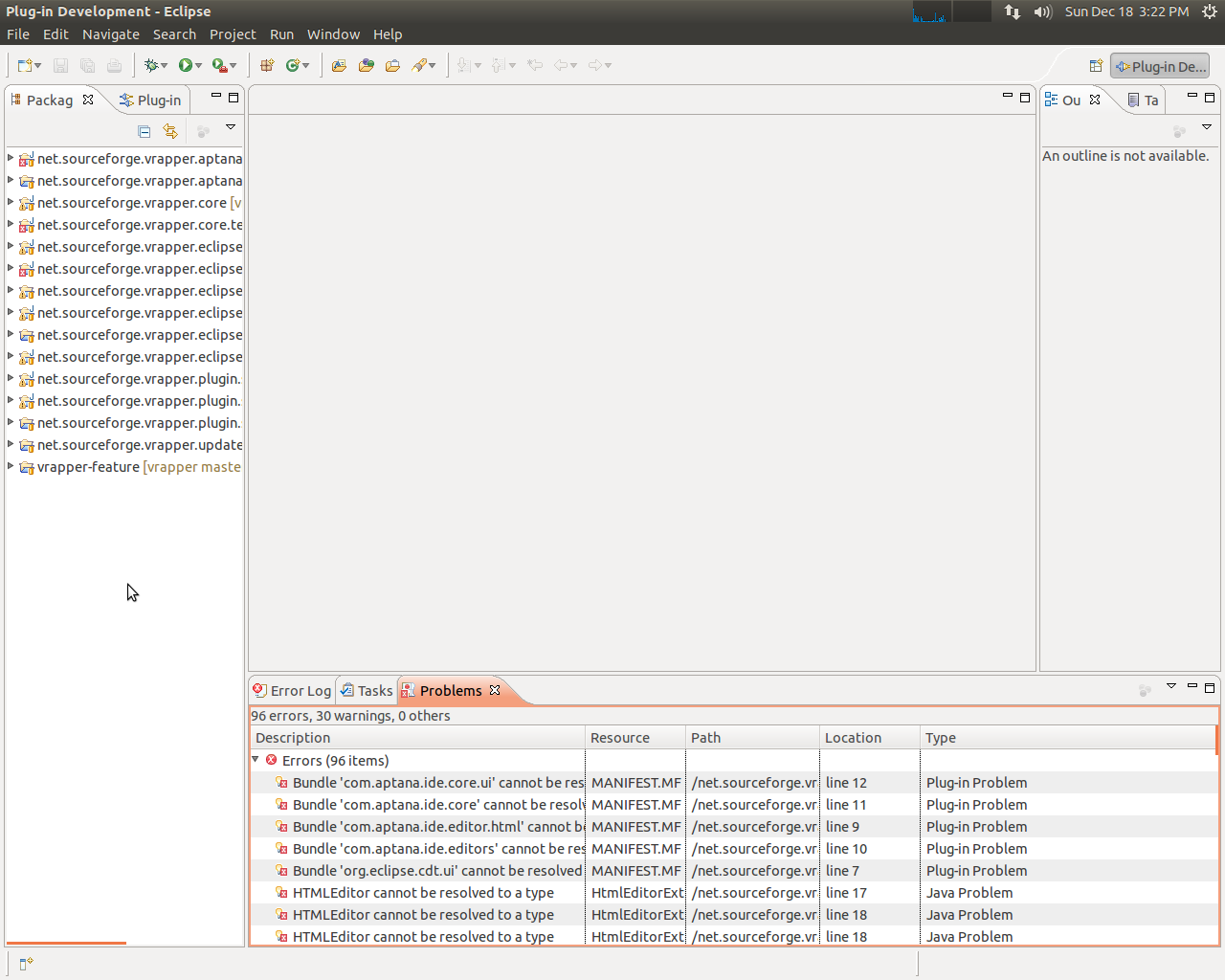Toggle Link with Editor in Package Explorer
Viewport: 1225px width, 980px height.
(170, 131)
